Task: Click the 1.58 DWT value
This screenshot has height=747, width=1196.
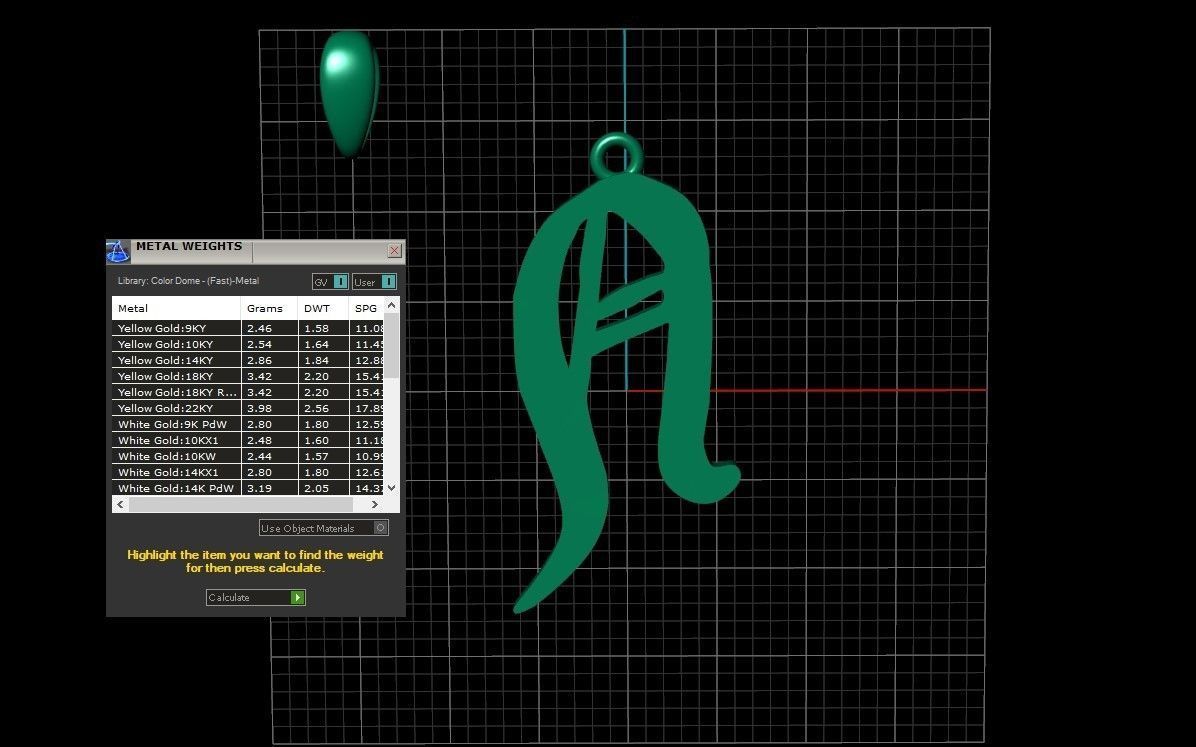Action: click(x=317, y=328)
